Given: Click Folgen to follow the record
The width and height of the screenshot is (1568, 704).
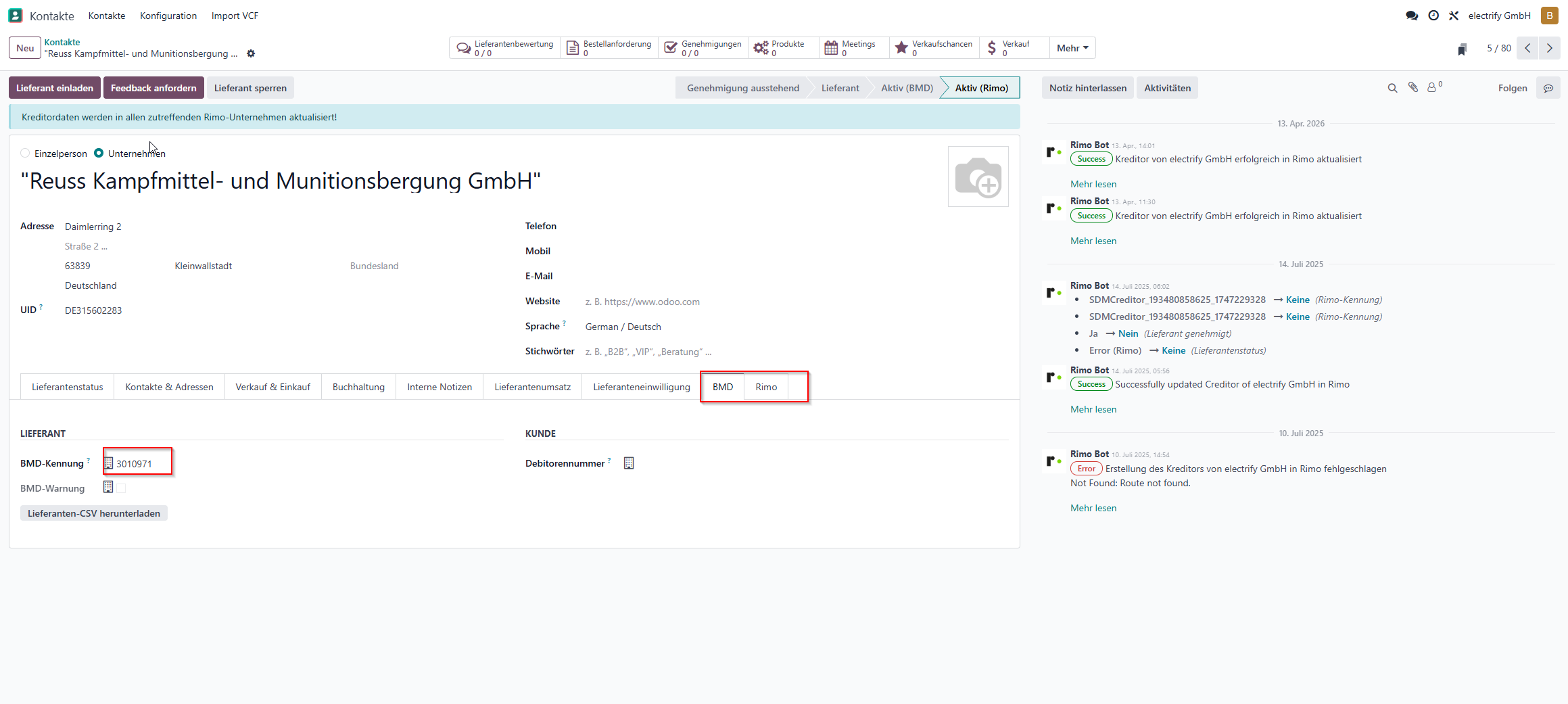Looking at the screenshot, I should pyautogui.click(x=1513, y=88).
